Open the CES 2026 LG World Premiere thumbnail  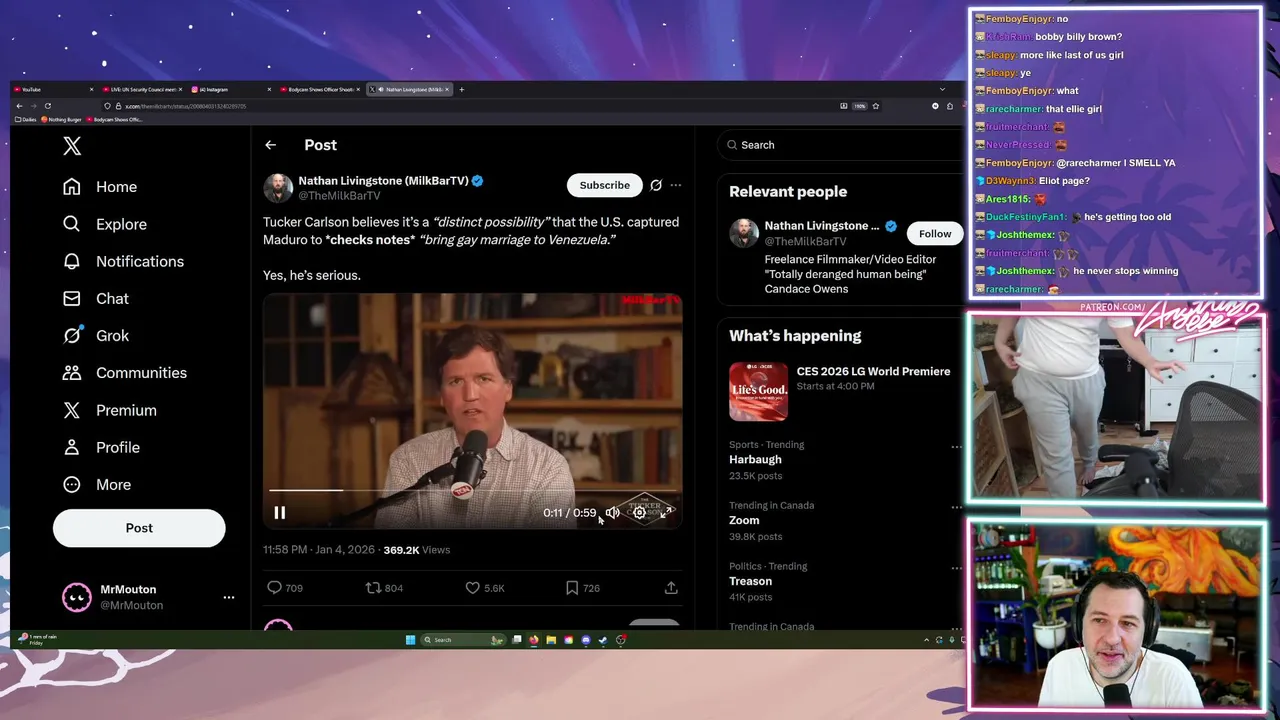click(758, 392)
